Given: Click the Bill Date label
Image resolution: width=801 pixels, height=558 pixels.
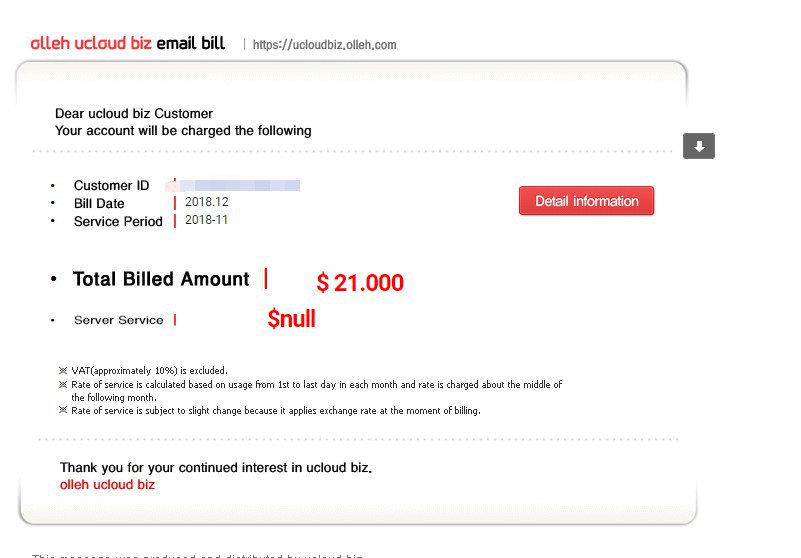Looking at the screenshot, I should [x=99, y=203].
